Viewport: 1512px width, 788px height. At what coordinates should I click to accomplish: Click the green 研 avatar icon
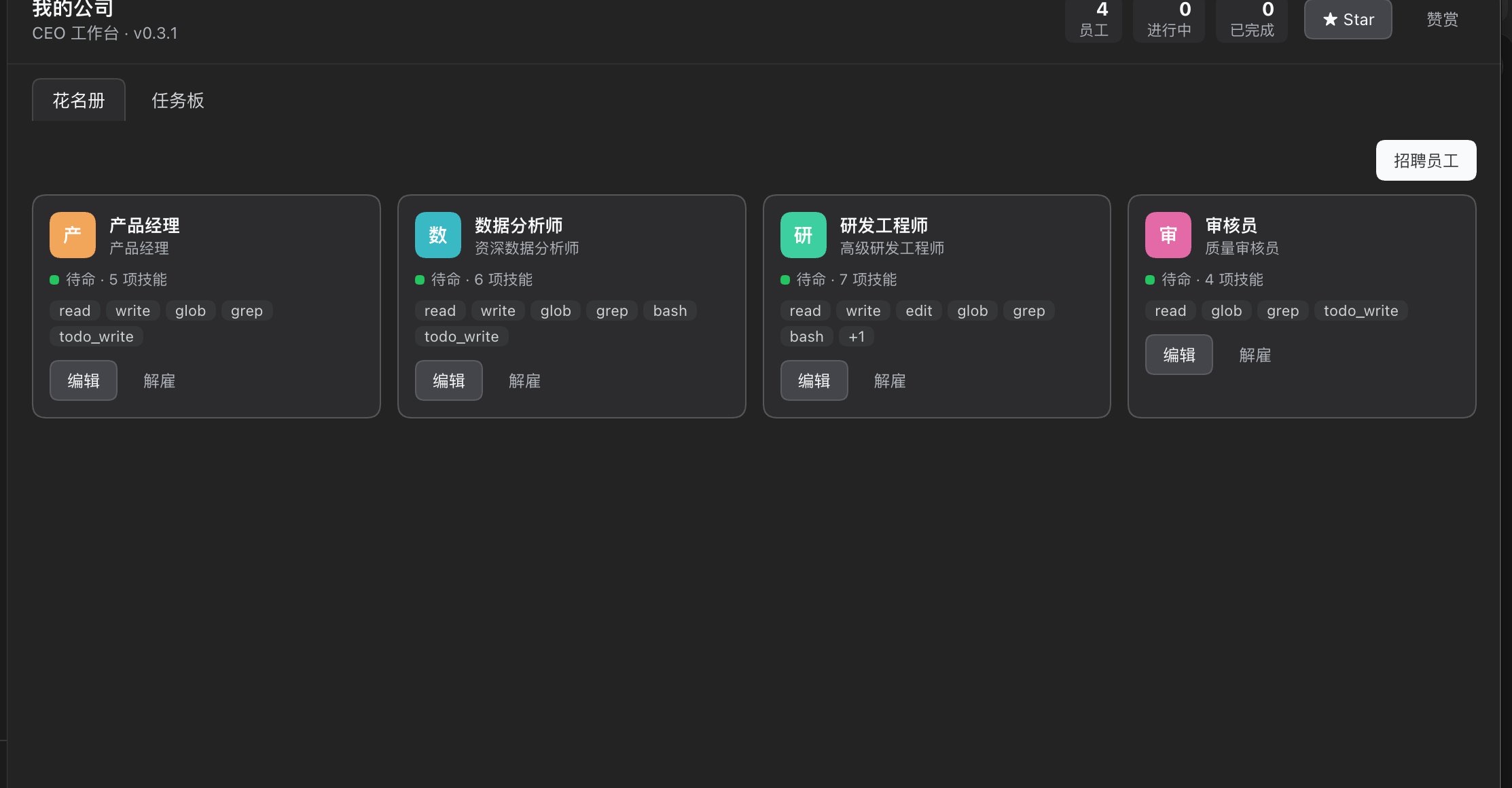(x=804, y=235)
